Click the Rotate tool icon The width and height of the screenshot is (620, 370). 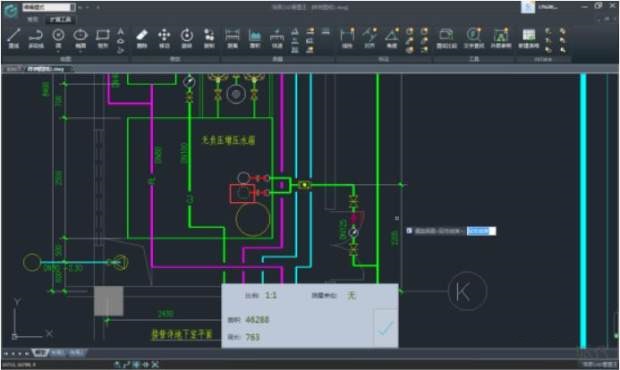[x=187, y=38]
